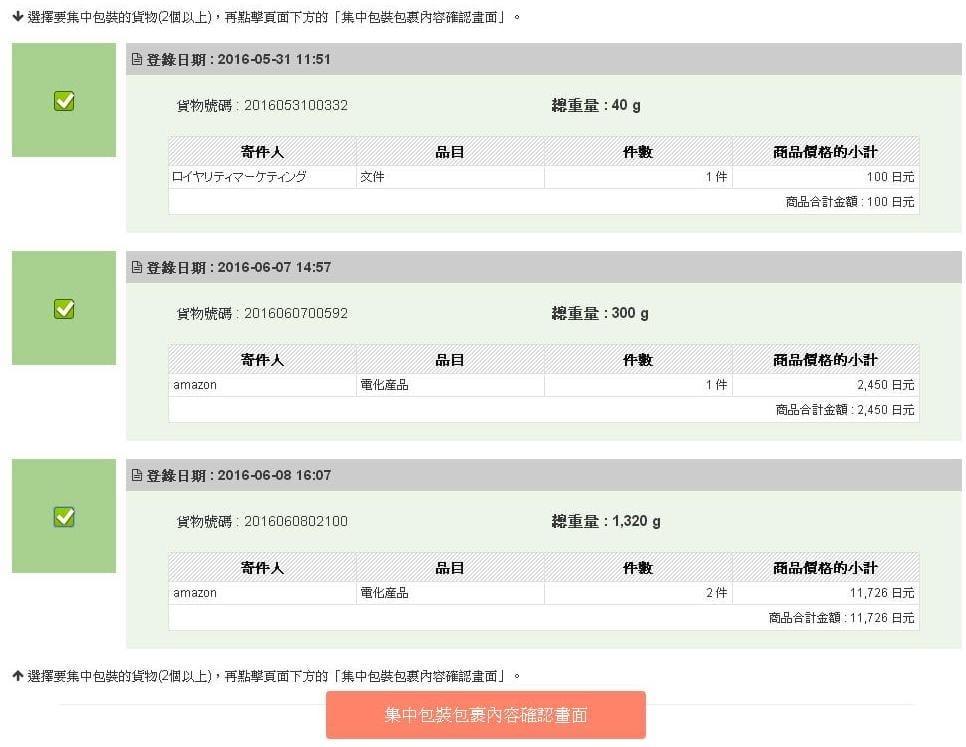Click 件數 header in the 2016-06-08 table

pos(638,568)
